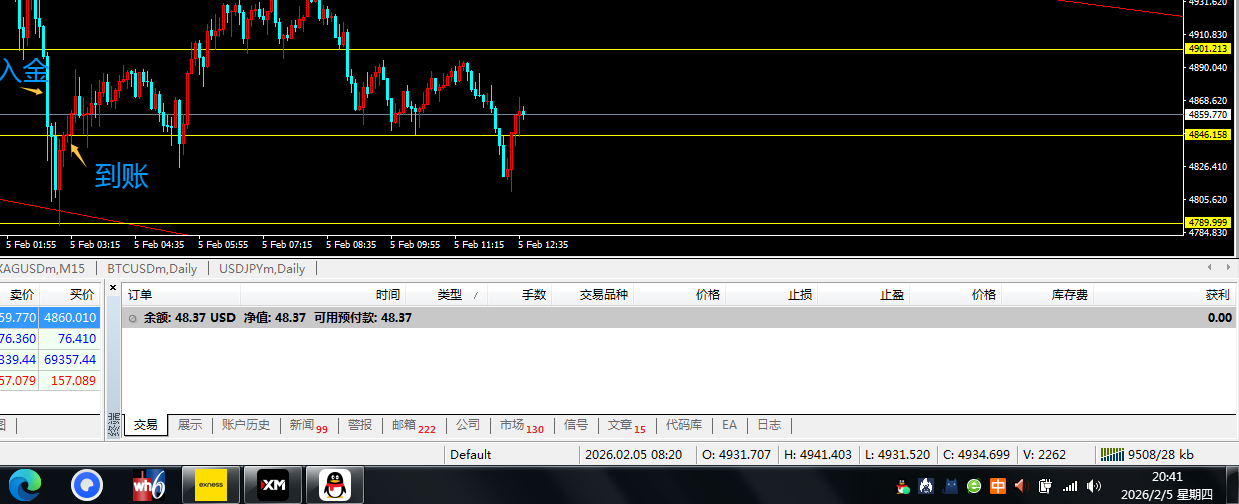Open Microsoft Edge from the taskbar

click(26, 485)
